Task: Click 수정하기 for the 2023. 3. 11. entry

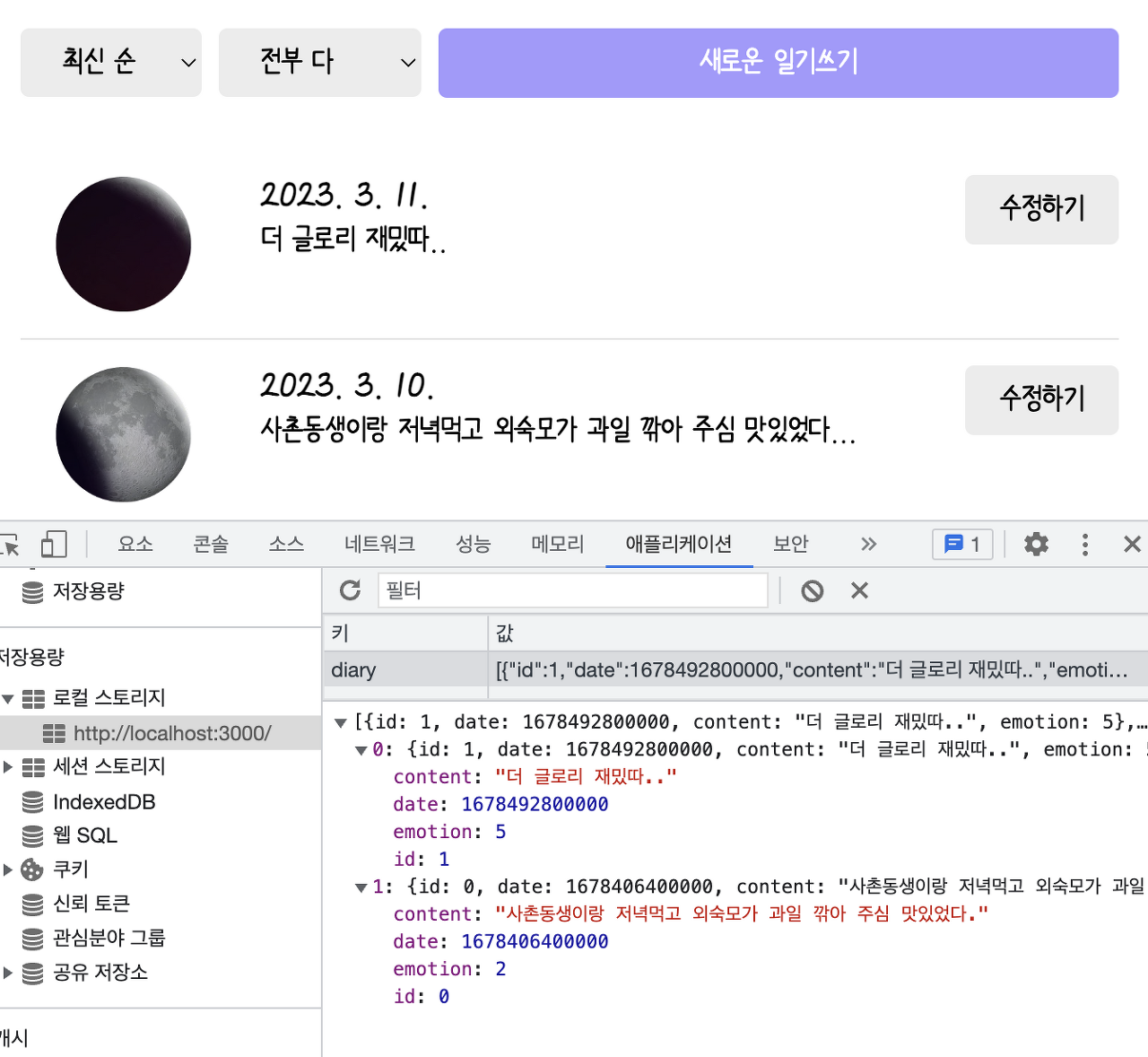Action: (1042, 209)
